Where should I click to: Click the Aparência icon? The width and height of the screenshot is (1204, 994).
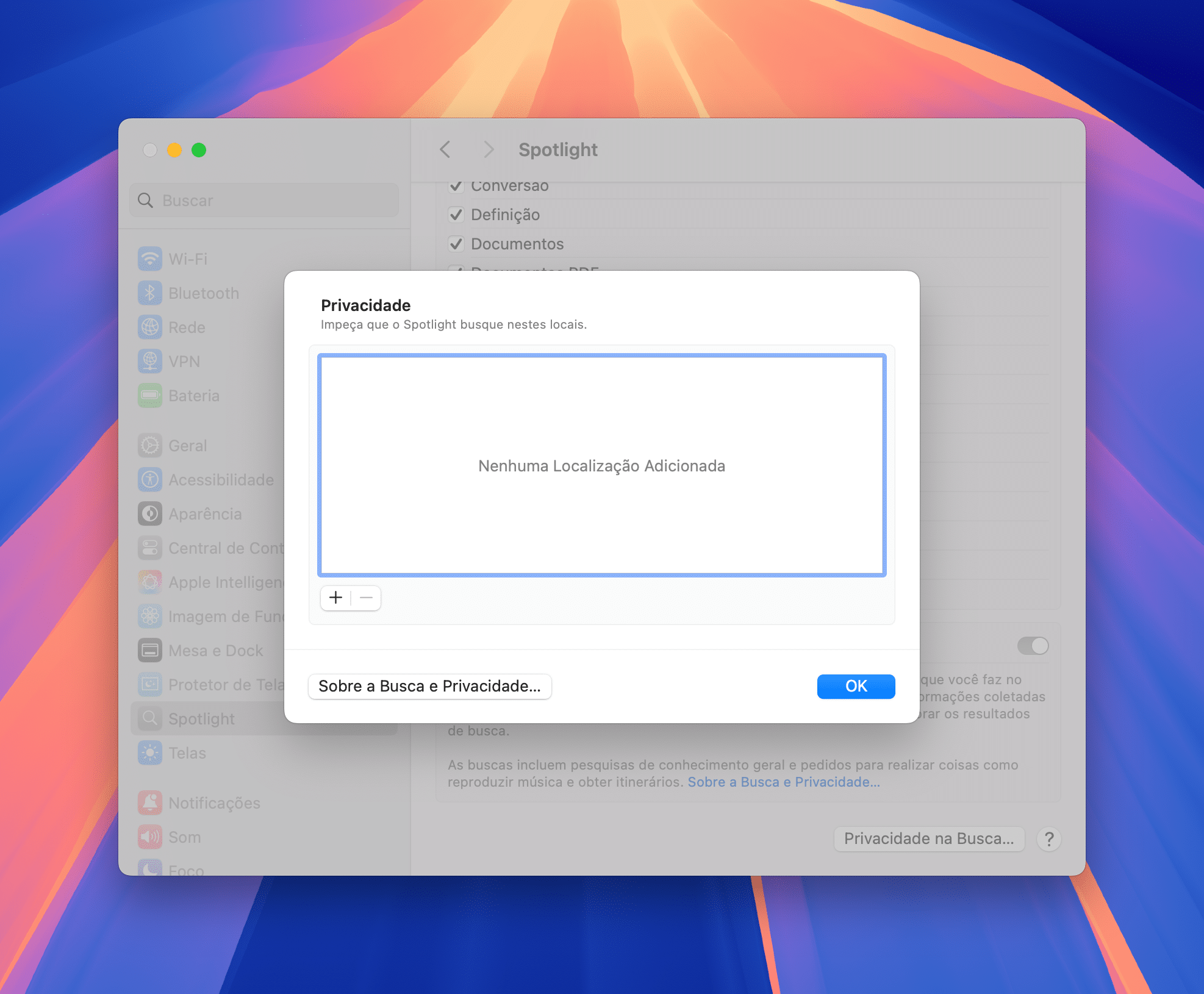149,513
